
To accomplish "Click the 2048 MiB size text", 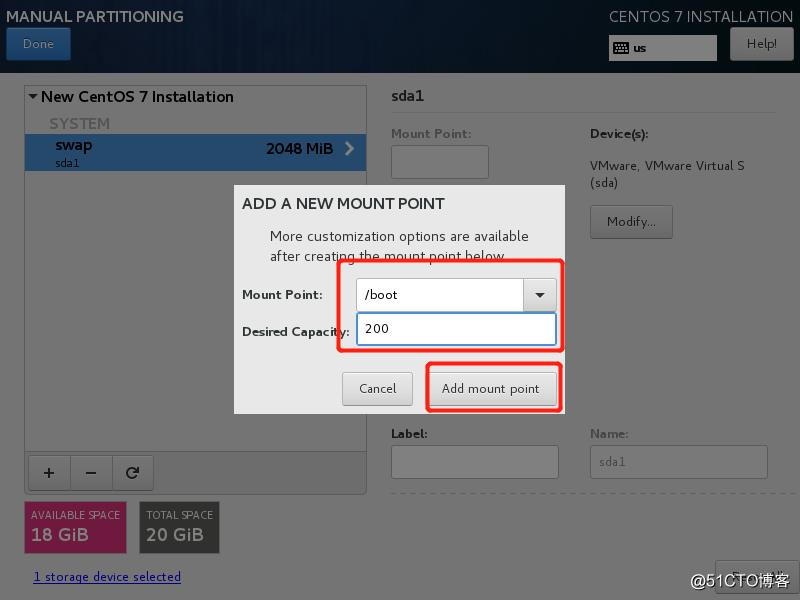I will pos(299,148).
